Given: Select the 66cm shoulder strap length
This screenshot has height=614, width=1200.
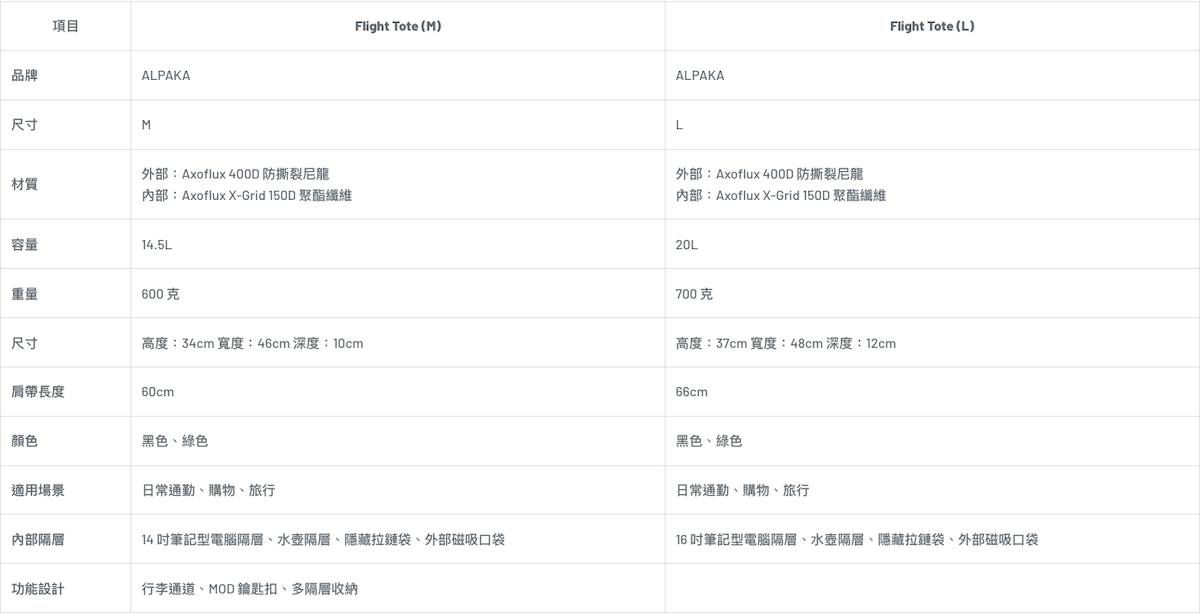Looking at the screenshot, I should [691, 392].
